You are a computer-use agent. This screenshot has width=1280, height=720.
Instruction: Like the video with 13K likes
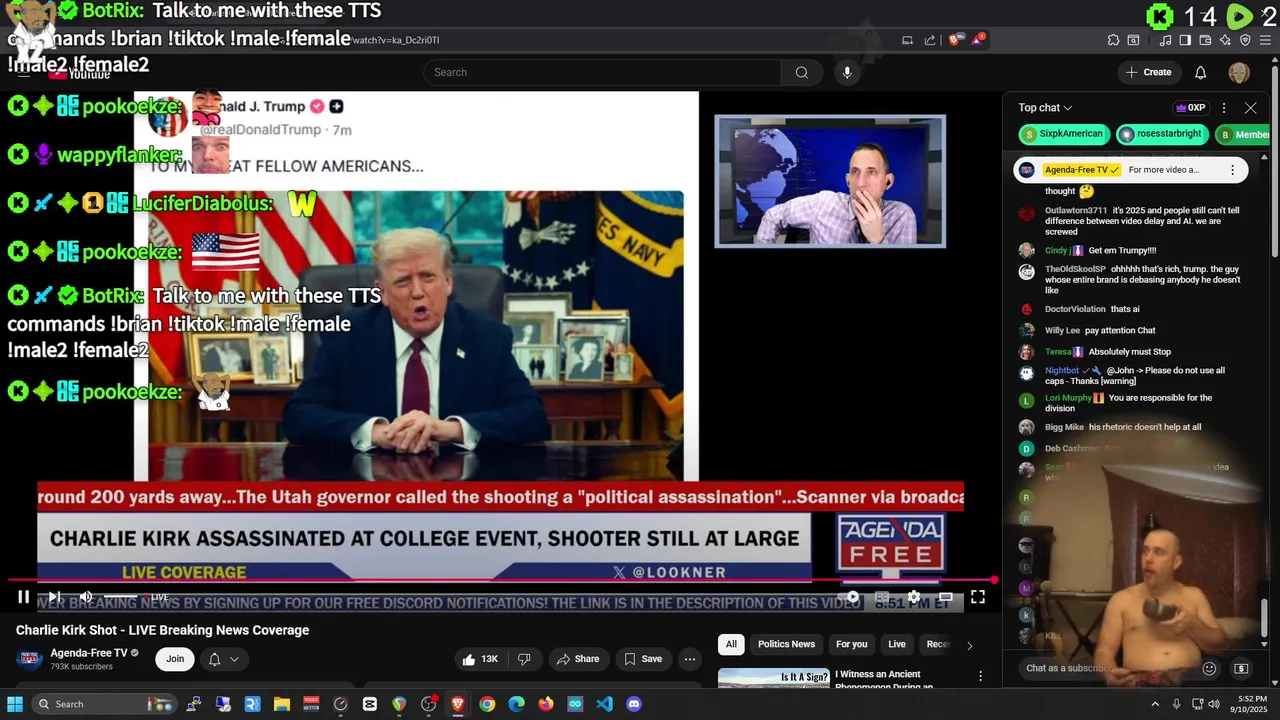click(x=480, y=659)
